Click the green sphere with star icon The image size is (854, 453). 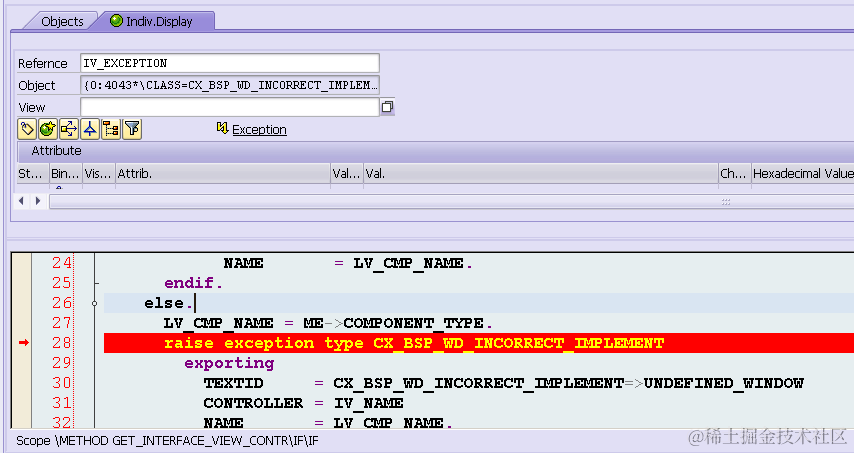(x=48, y=129)
